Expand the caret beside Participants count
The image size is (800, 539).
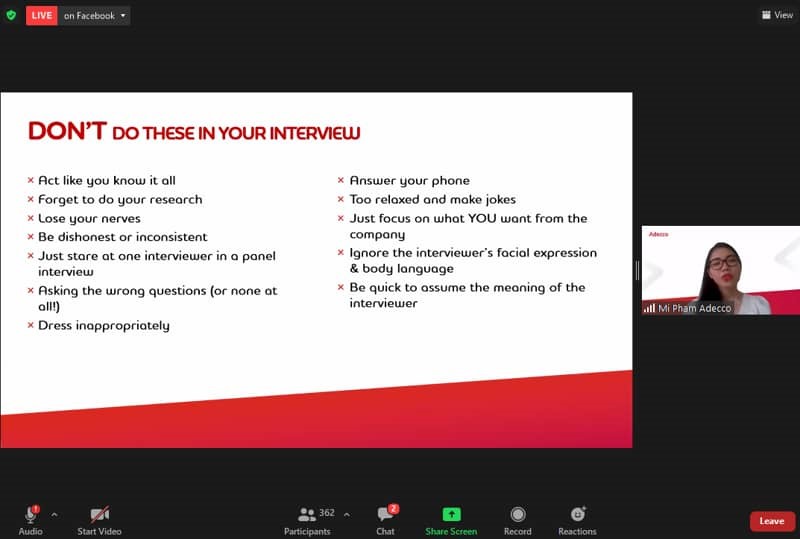coord(346,514)
